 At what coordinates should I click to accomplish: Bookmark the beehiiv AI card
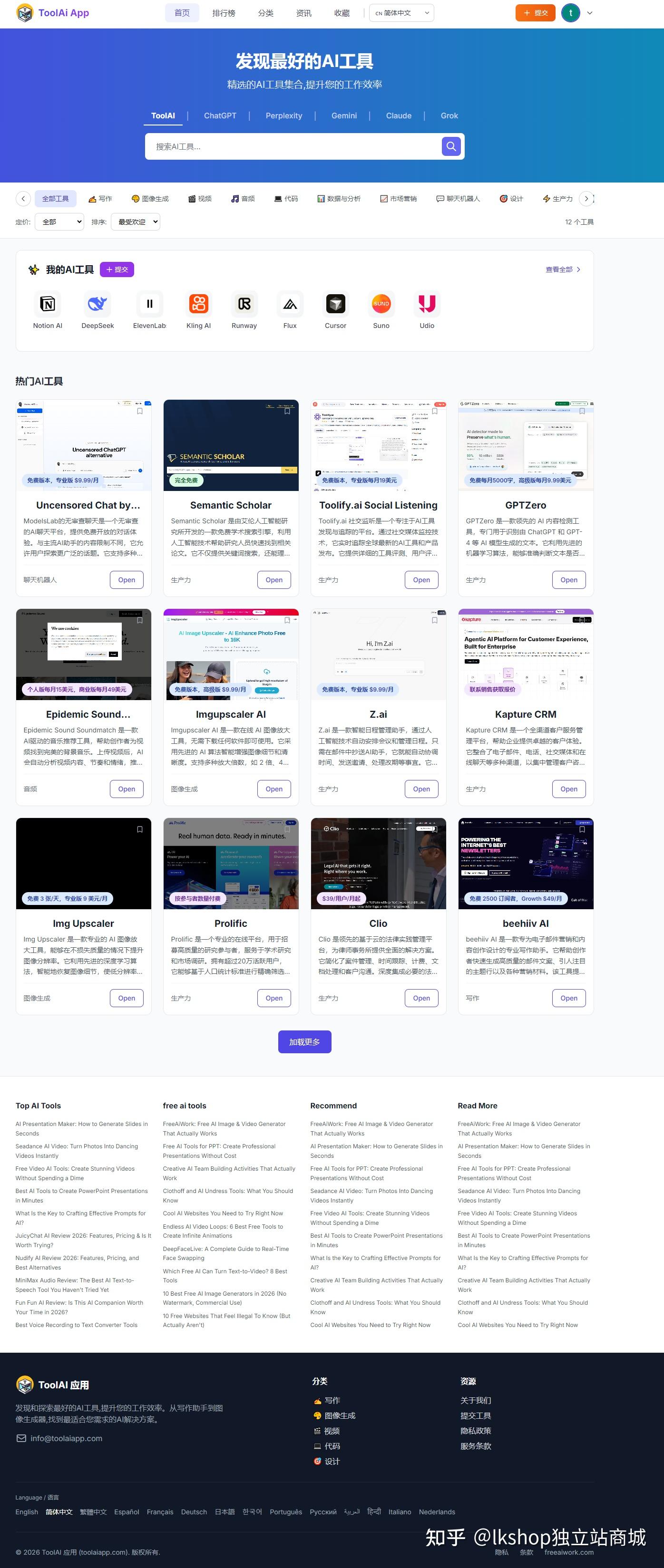(582, 829)
